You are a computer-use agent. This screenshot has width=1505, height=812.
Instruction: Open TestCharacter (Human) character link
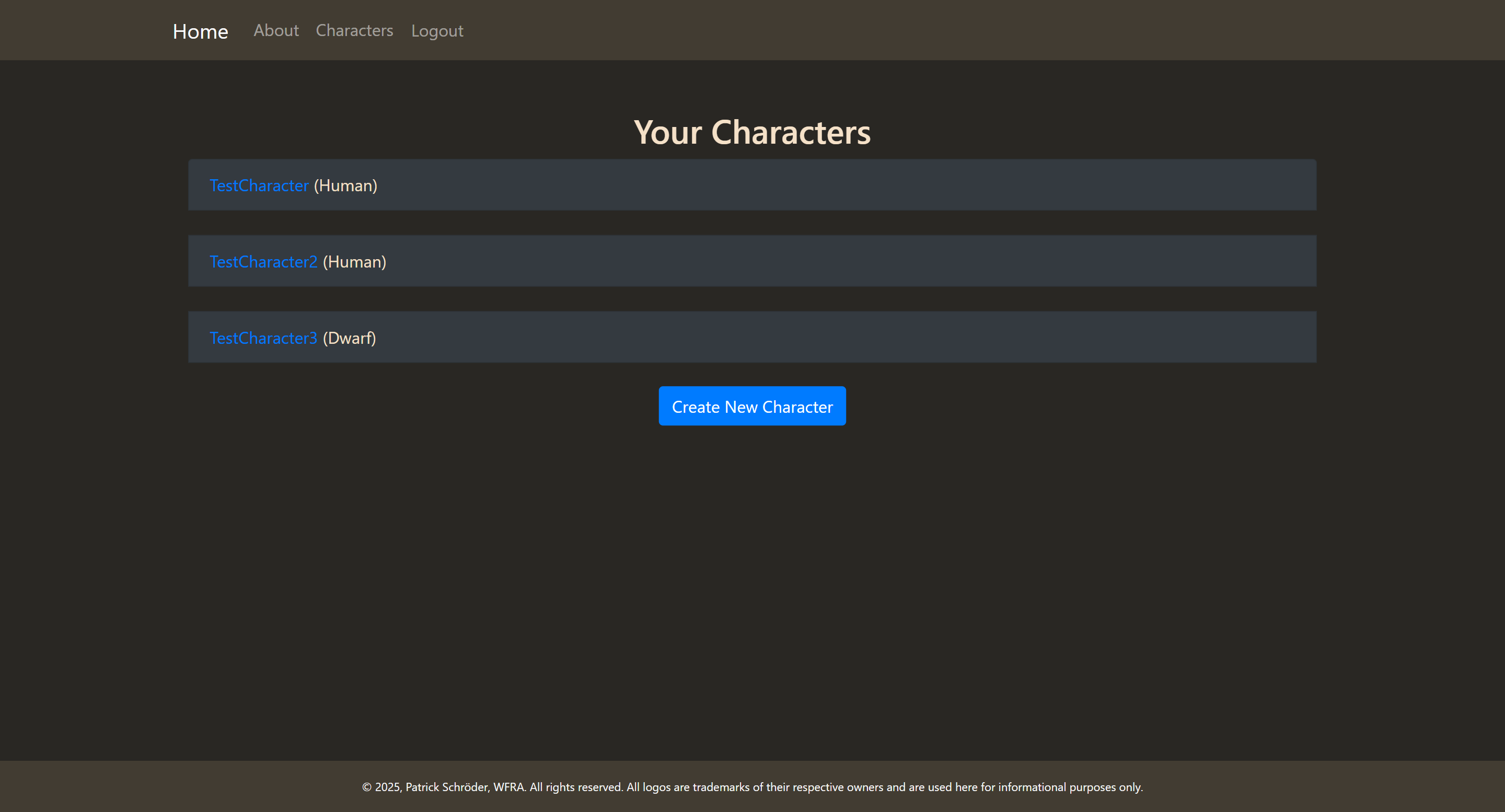coord(259,186)
